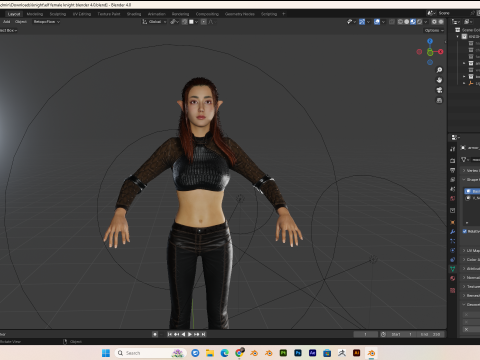
Task: Play animation in timeline controls
Action: (190, 334)
